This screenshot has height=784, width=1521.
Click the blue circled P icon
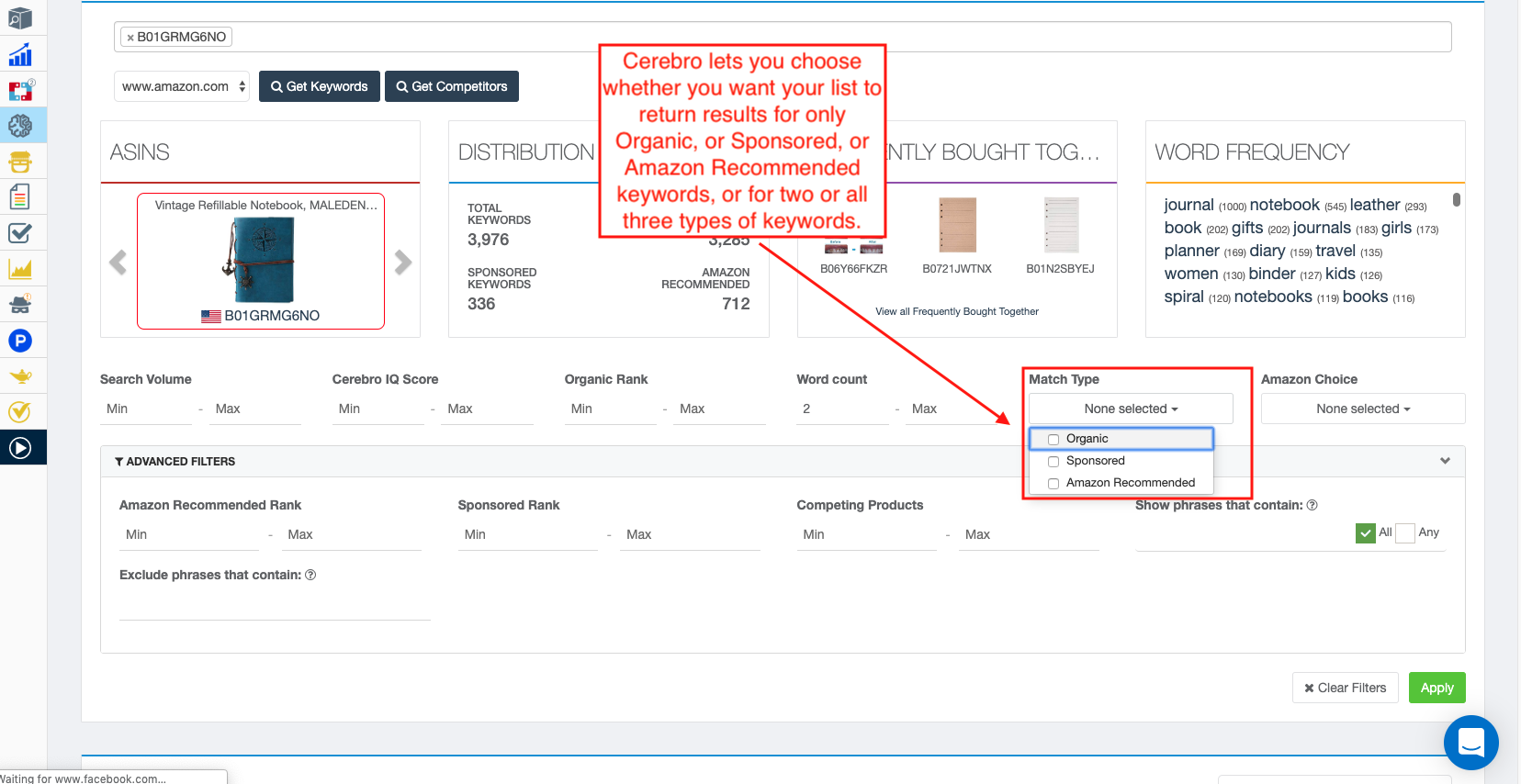coord(20,341)
